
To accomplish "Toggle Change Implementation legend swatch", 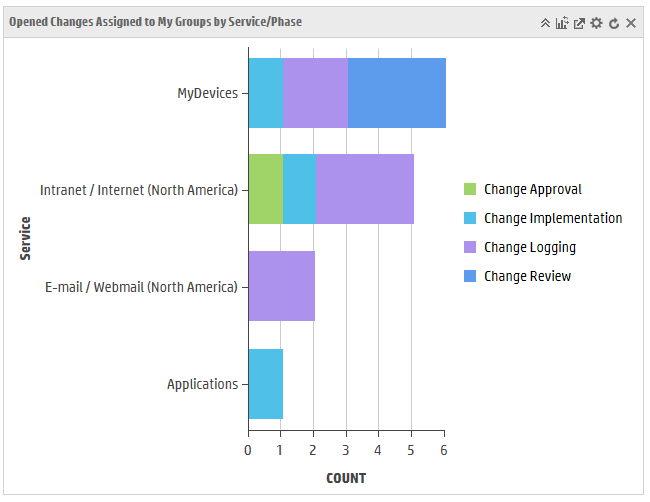I will pyautogui.click(x=470, y=218).
